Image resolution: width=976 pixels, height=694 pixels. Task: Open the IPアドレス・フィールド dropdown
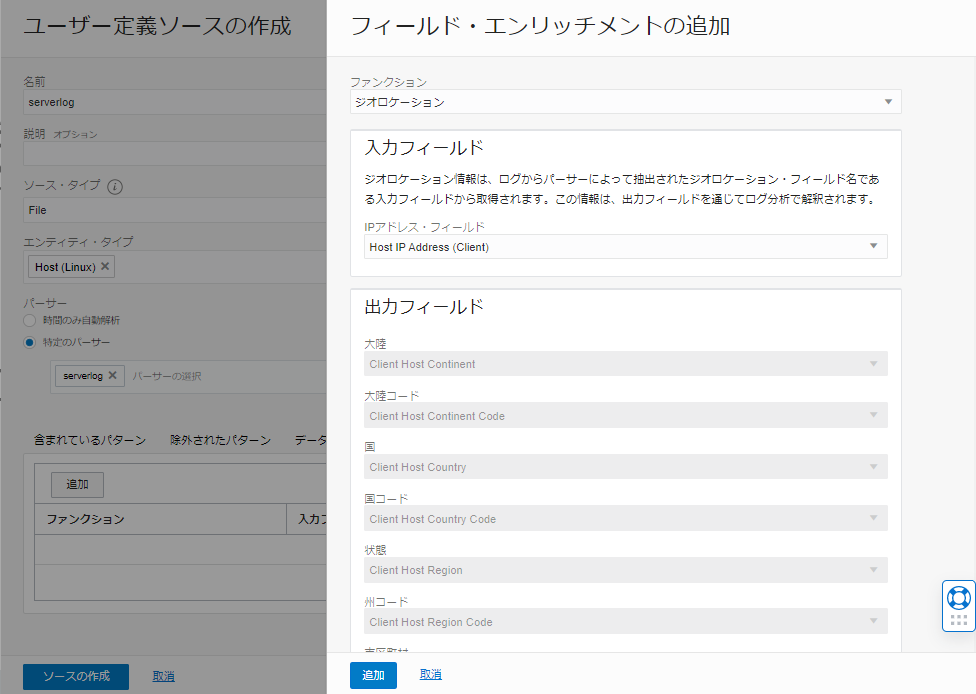[x=625, y=247]
